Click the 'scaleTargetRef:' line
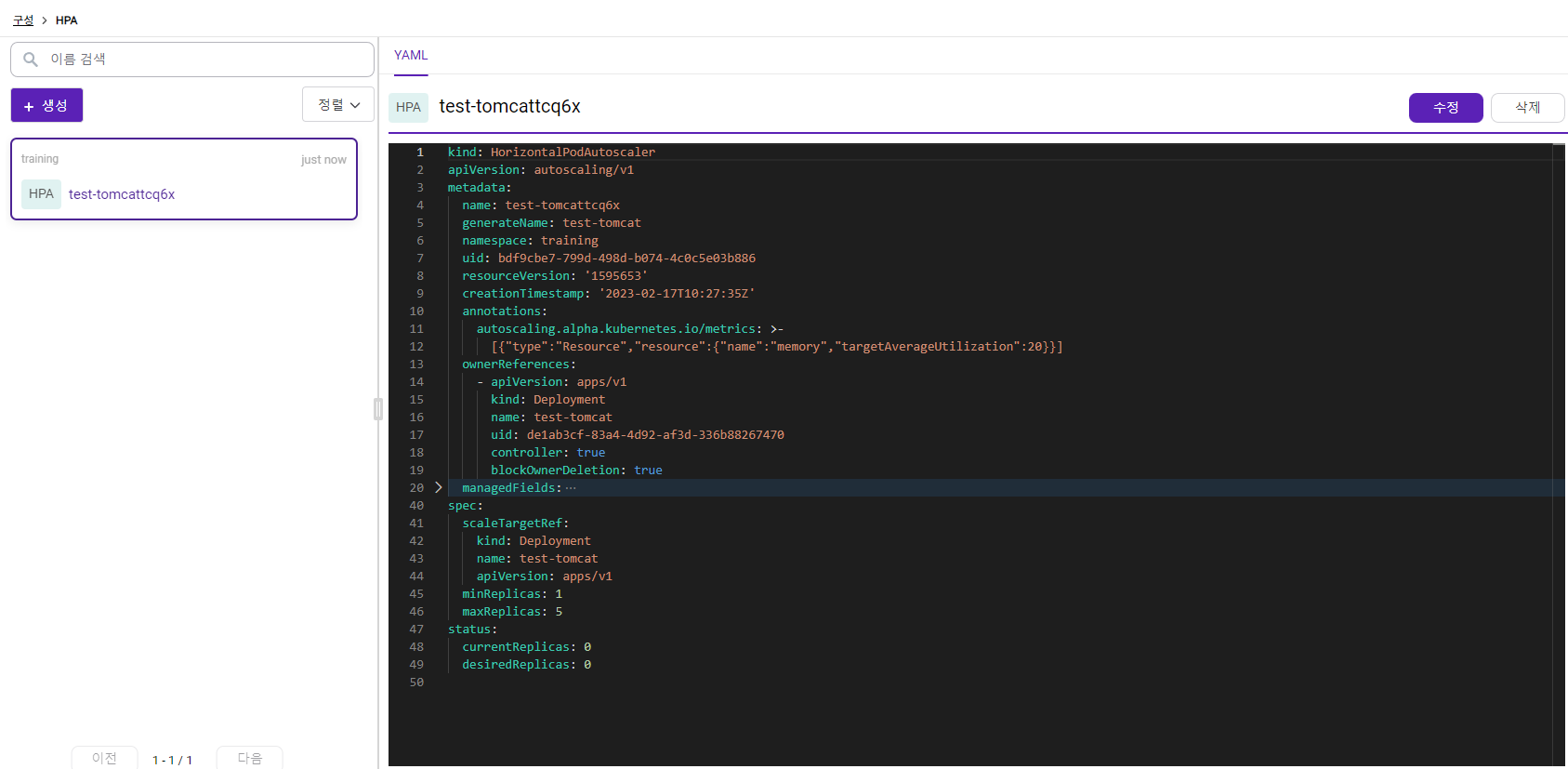Viewport: 1568px width, 769px height. tap(515, 523)
